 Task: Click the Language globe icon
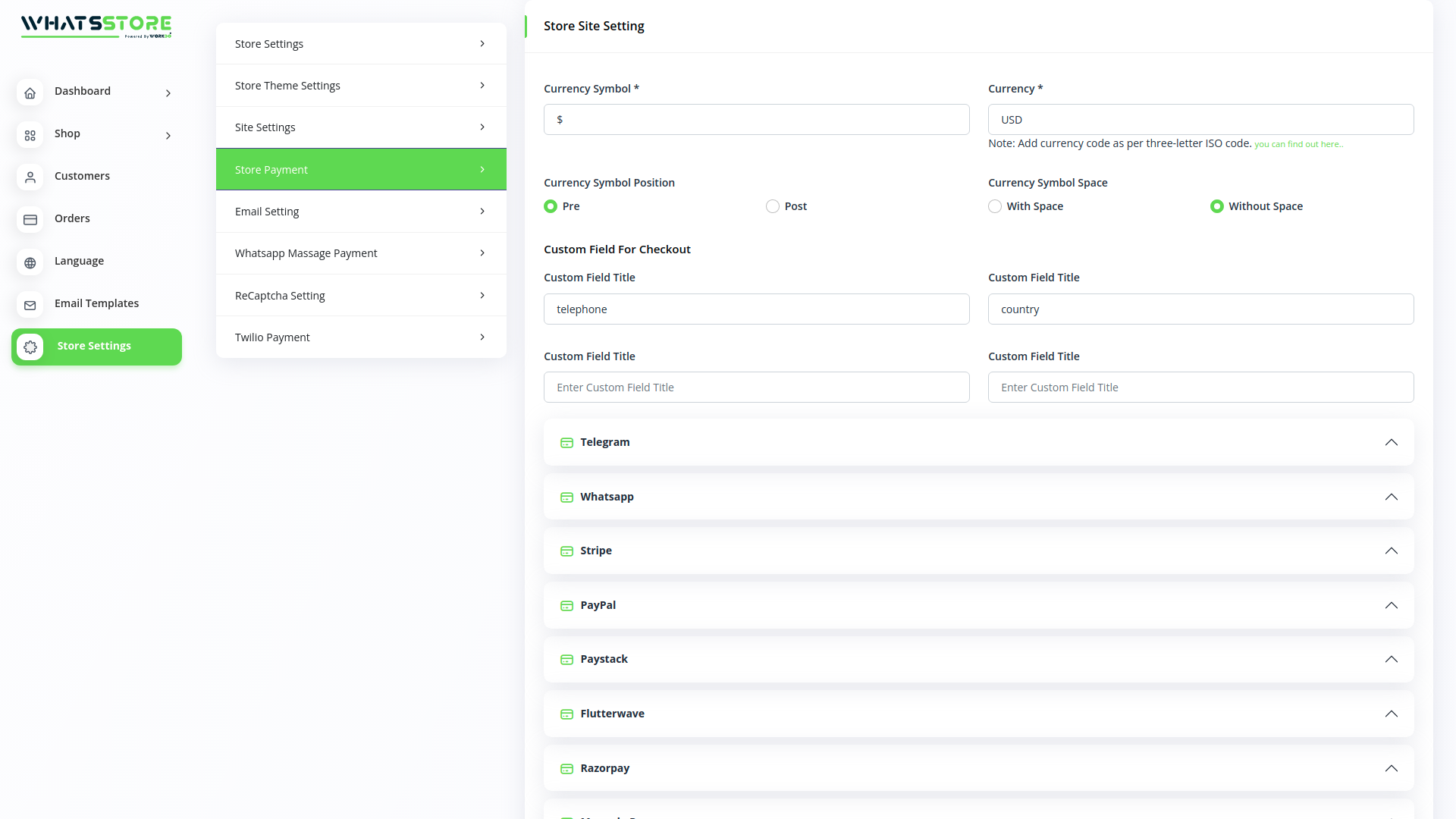pos(30,262)
